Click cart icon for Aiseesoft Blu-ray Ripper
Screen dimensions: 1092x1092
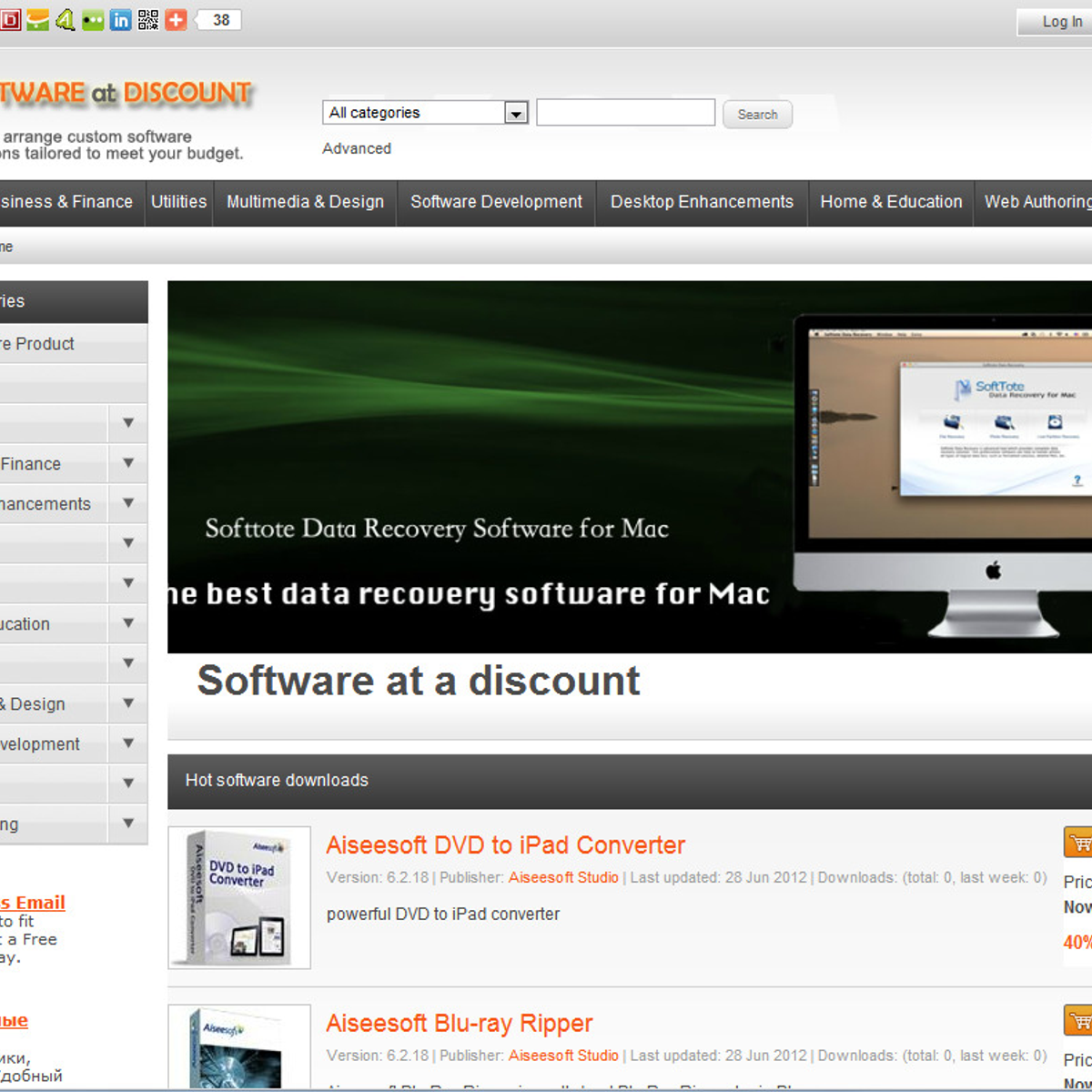tap(1078, 1021)
